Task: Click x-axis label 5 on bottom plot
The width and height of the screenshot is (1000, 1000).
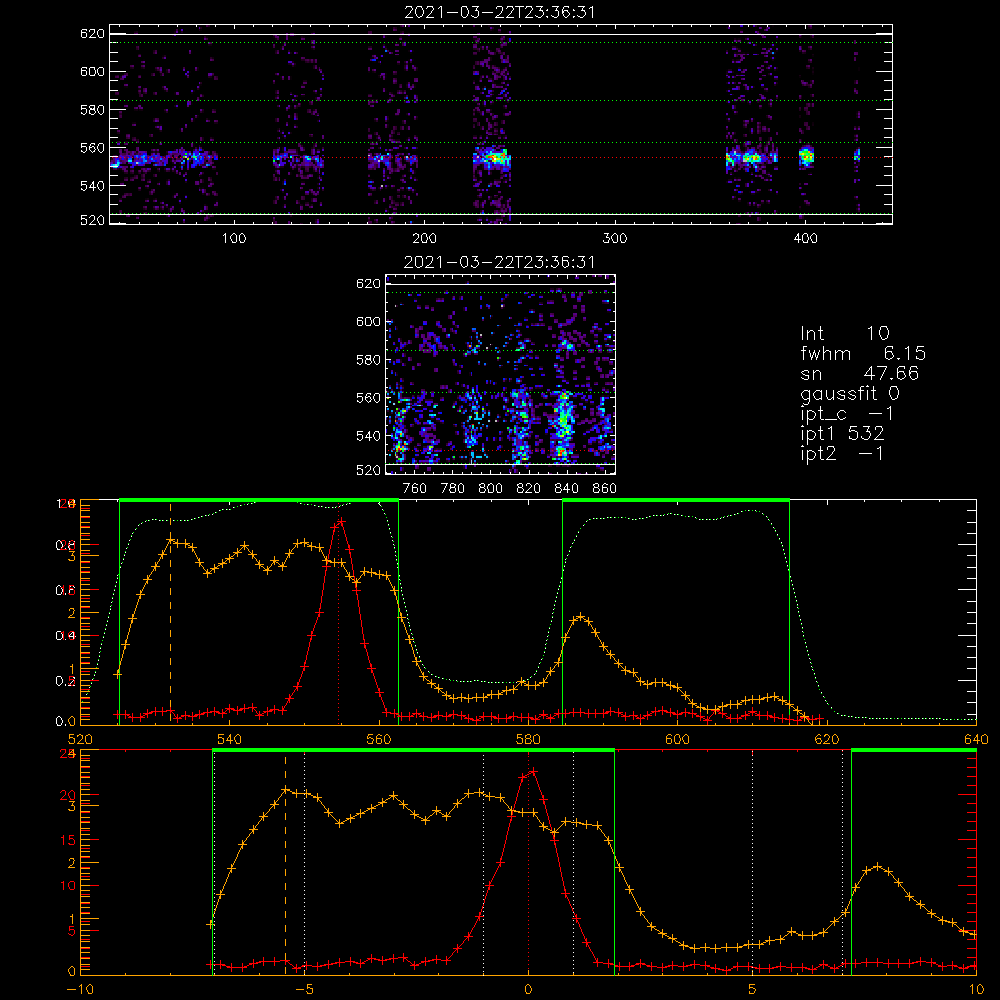Action: pyautogui.click(x=753, y=990)
